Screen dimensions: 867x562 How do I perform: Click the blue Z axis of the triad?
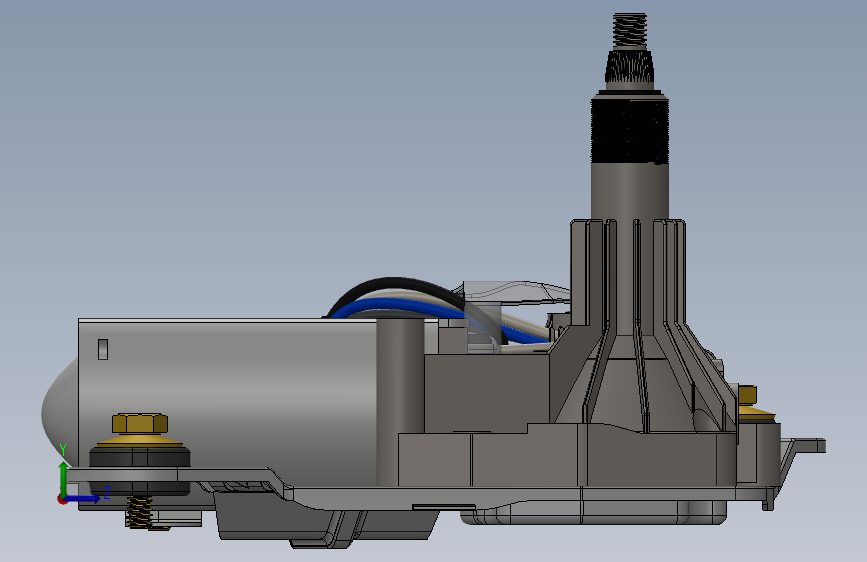(x=84, y=498)
